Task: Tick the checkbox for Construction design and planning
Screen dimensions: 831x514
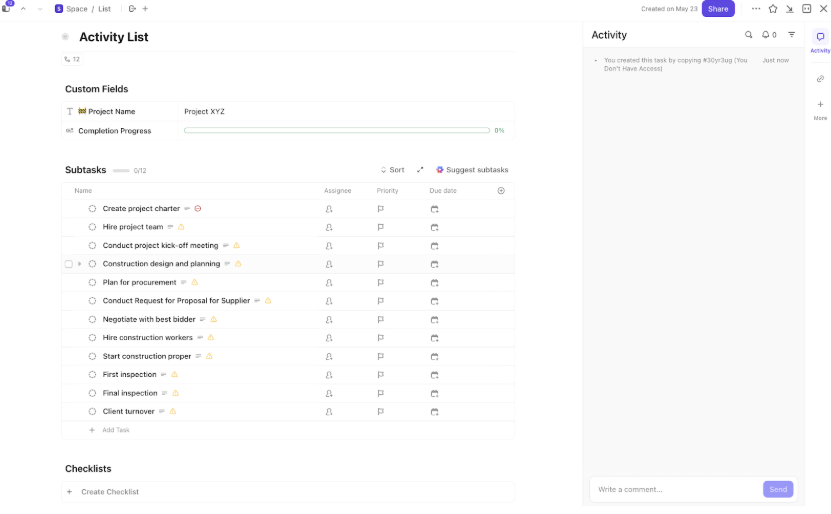Action: click(x=68, y=264)
